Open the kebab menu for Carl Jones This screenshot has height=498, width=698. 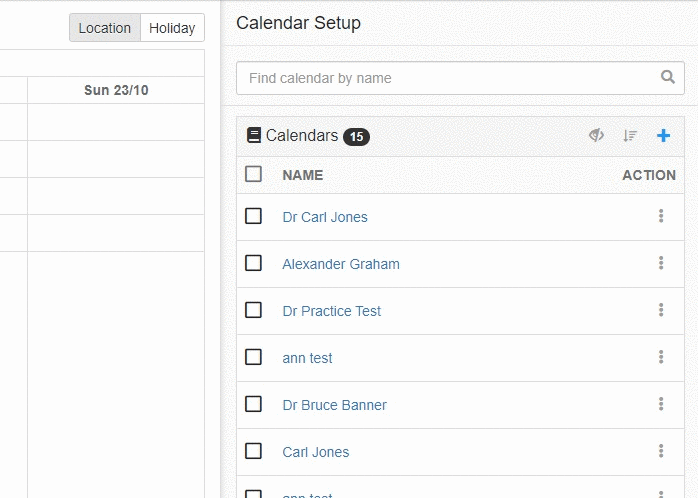pyautogui.click(x=661, y=451)
